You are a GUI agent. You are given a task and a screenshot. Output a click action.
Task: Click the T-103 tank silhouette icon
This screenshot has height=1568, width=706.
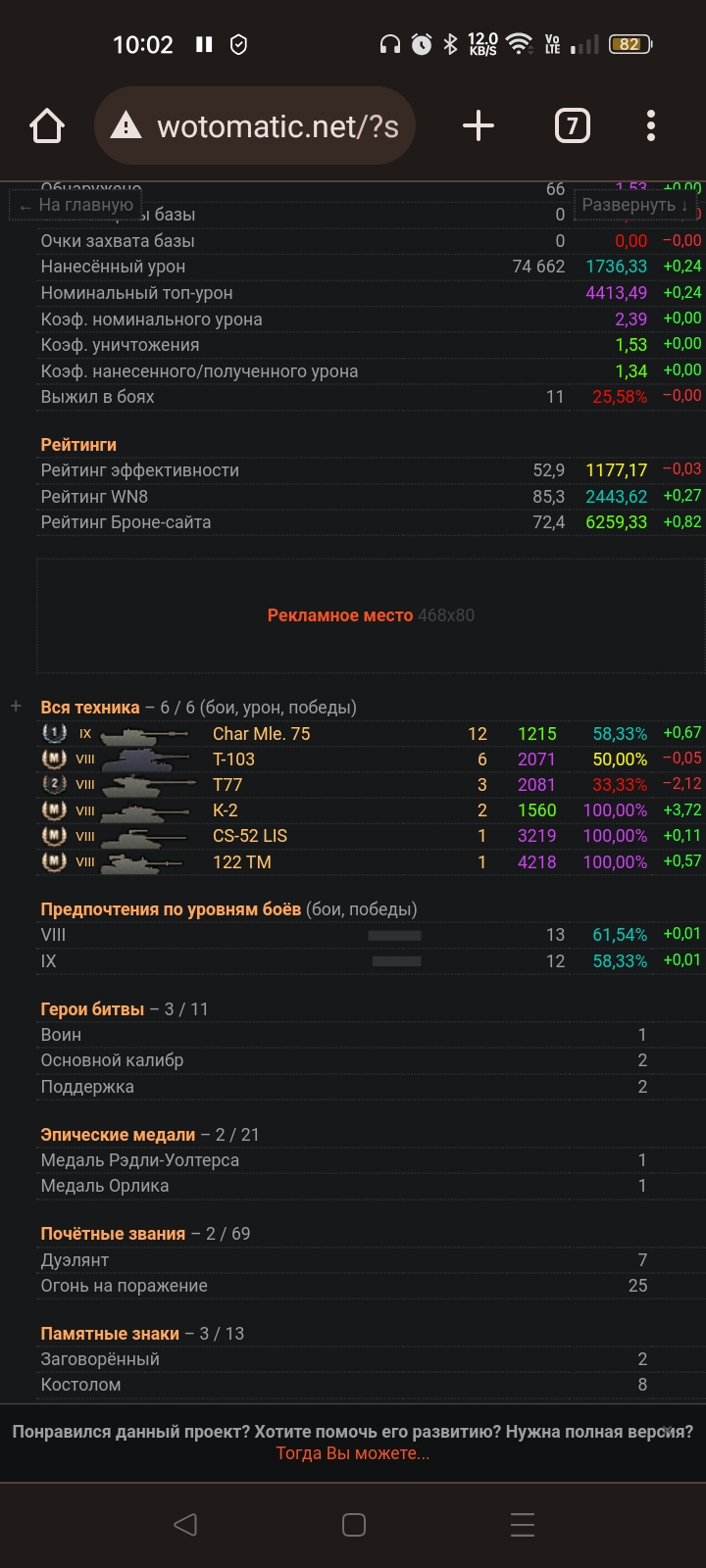(x=144, y=759)
